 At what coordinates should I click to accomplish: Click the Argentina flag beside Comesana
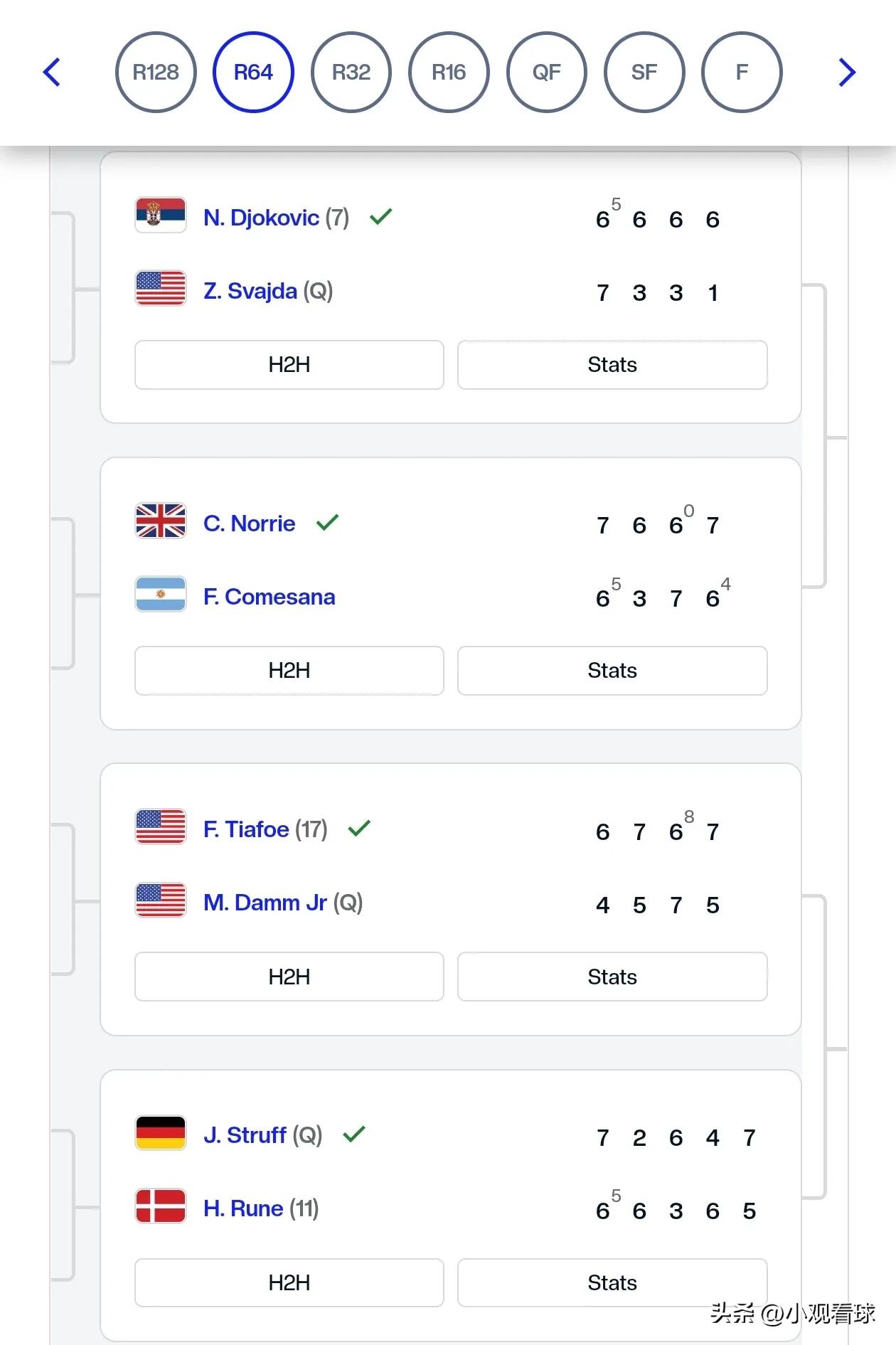coord(161,594)
